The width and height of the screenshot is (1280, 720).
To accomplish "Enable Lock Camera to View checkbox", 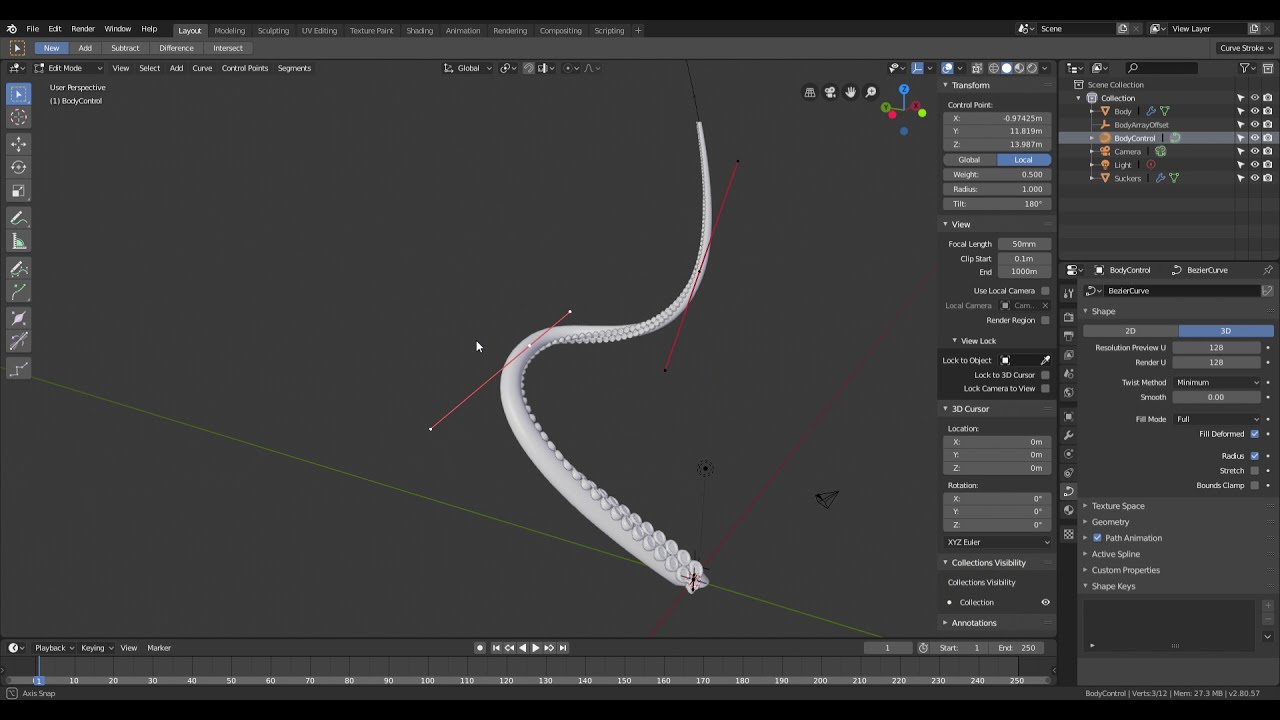I will click(1045, 389).
